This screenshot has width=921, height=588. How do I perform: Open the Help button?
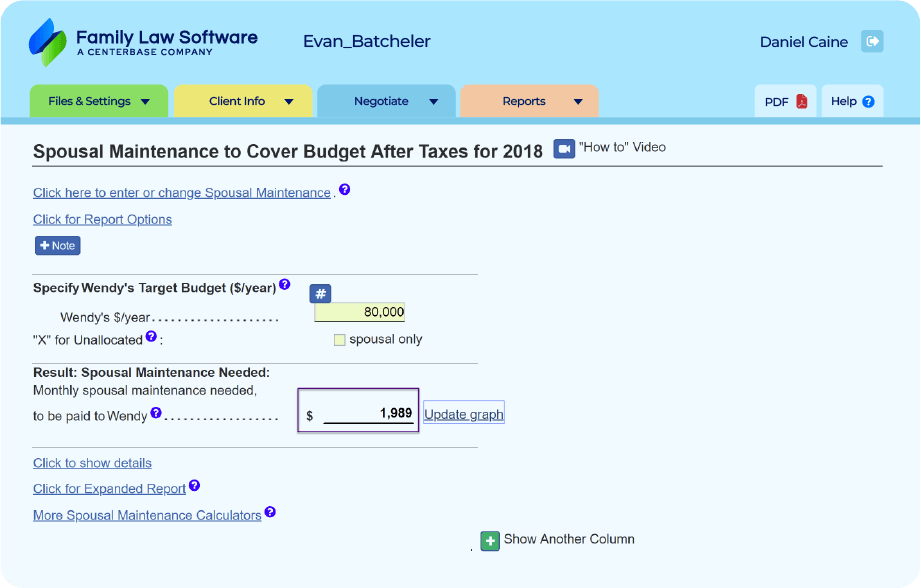pyautogui.click(x=852, y=101)
